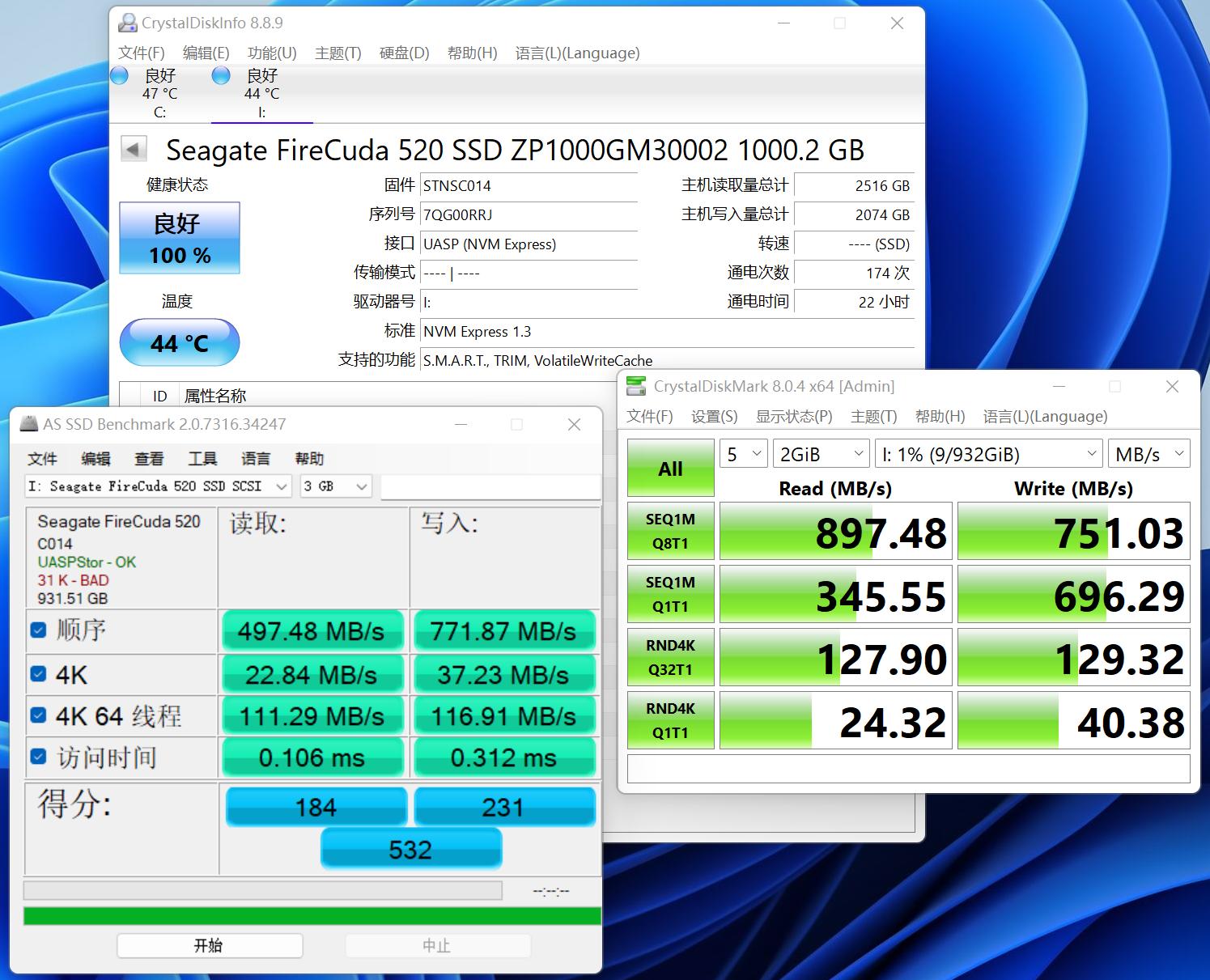The width and height of the screenshot is (1210, 980).
Task: Run the SEQ1M Q8T1 test in CrystalDiskMark
Action: (670, 531)
